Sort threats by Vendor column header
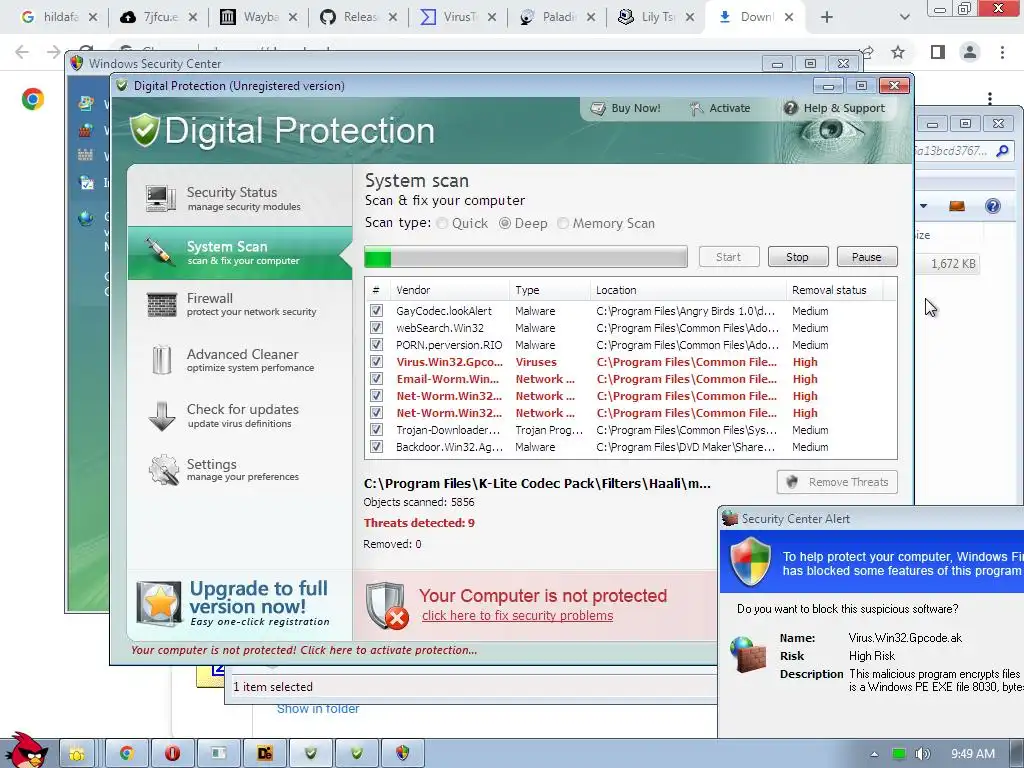Screen dimensions: 1024x768 [x=449, y=290]
